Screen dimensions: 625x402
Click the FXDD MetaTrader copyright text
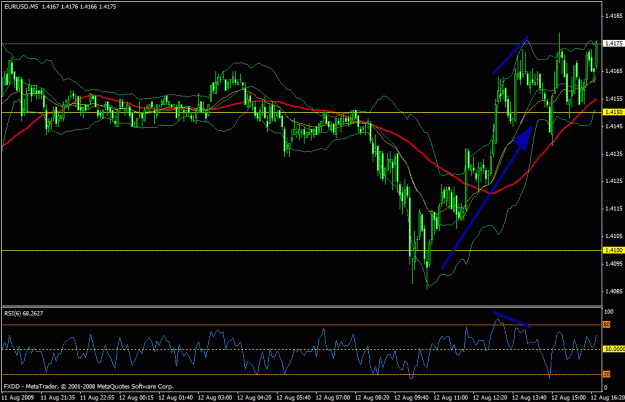[88, 386]
